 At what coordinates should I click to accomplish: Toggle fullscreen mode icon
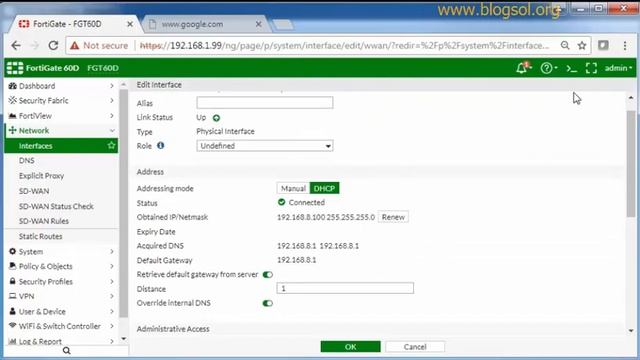(591, 68)
